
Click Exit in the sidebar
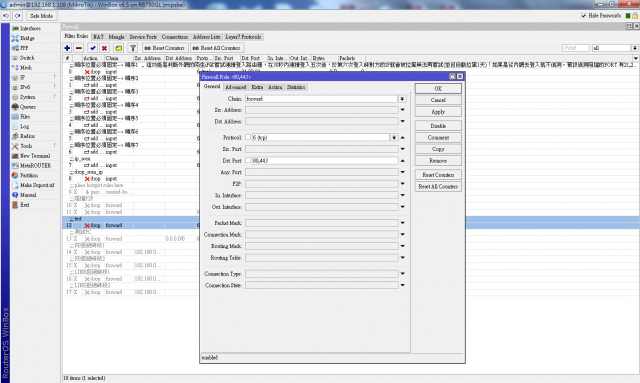pyautogui.click(x=24, y=205)
